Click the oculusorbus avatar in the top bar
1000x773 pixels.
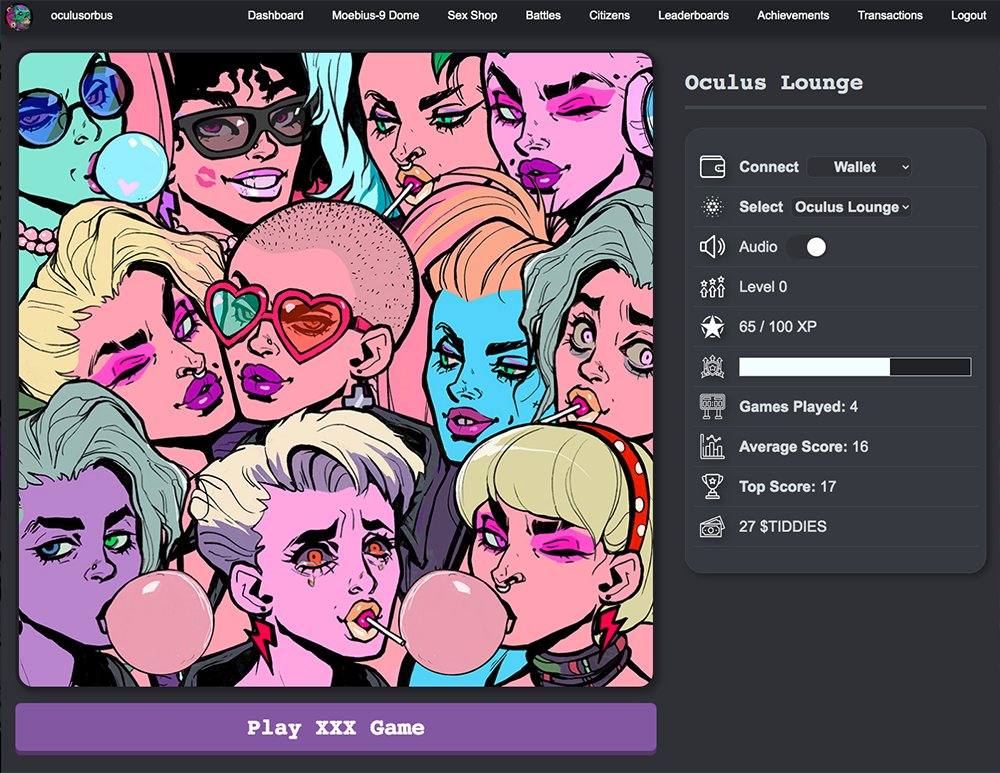(21, 15)
